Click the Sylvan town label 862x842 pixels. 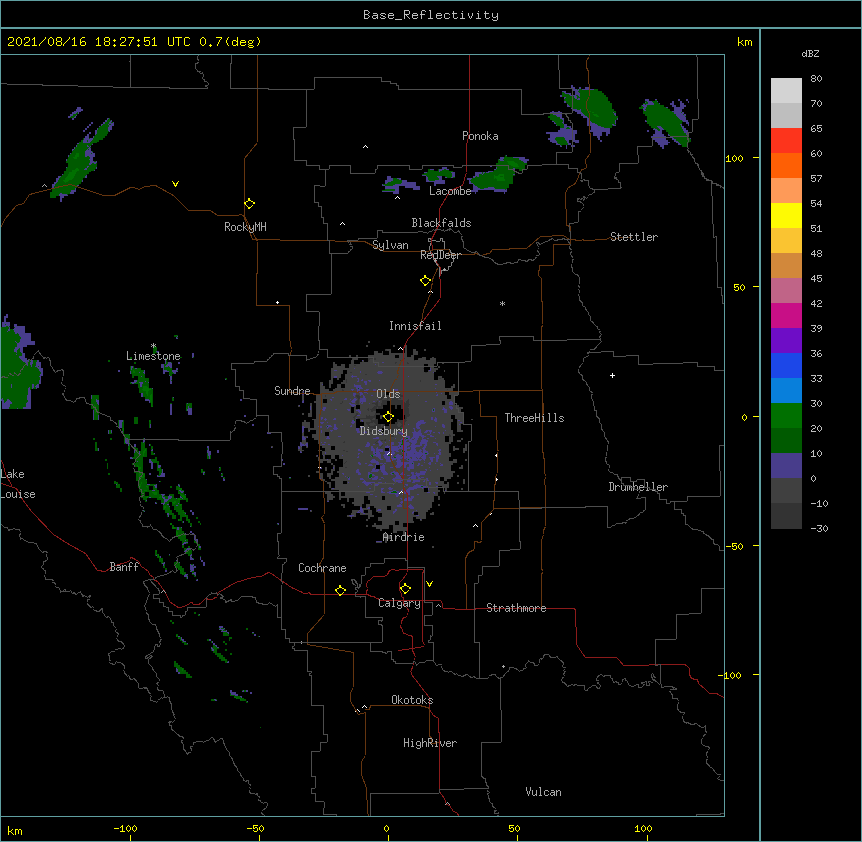[x=390, y=245]
